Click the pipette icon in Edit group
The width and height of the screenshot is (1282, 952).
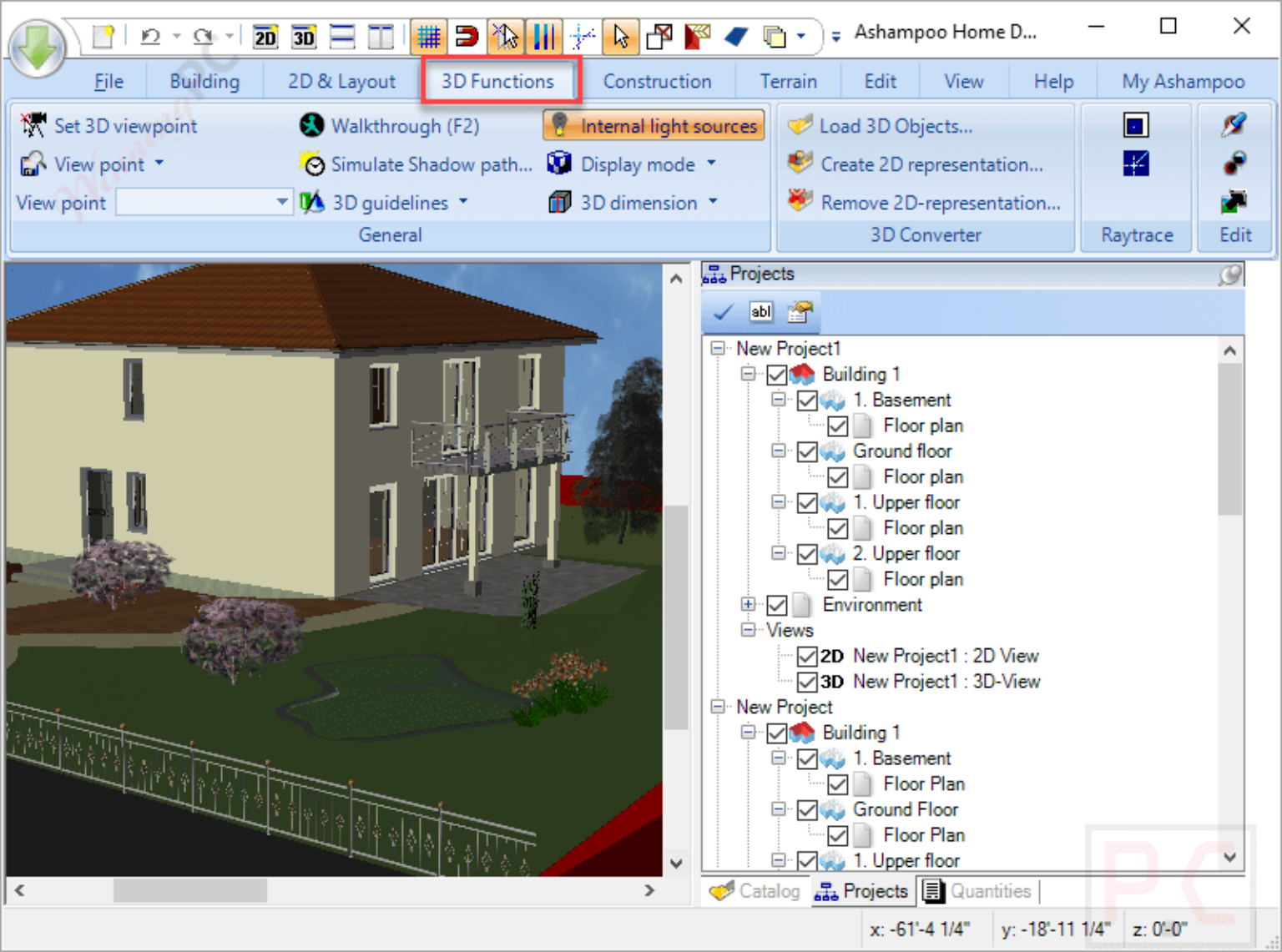click(1234, 125)
